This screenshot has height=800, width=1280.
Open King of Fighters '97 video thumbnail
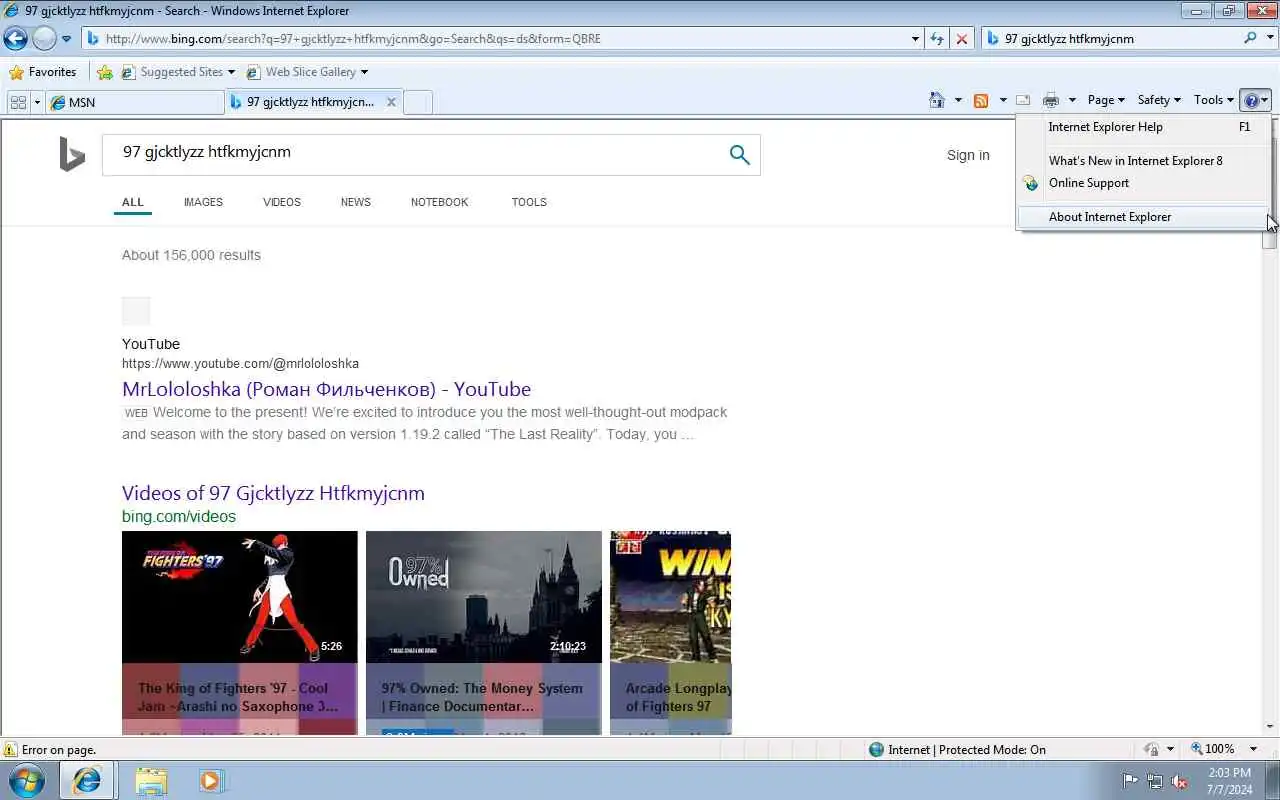click(239, 597)
